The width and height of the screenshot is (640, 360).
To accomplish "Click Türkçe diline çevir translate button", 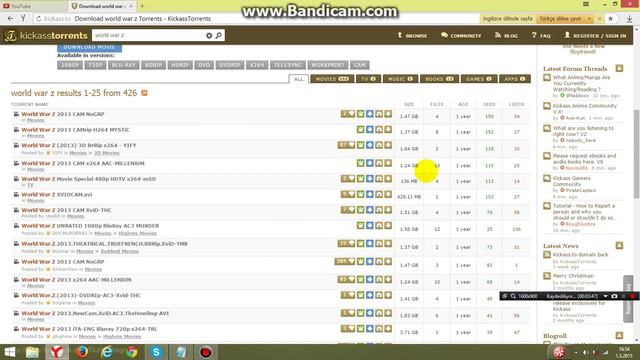I will point(560,19).
